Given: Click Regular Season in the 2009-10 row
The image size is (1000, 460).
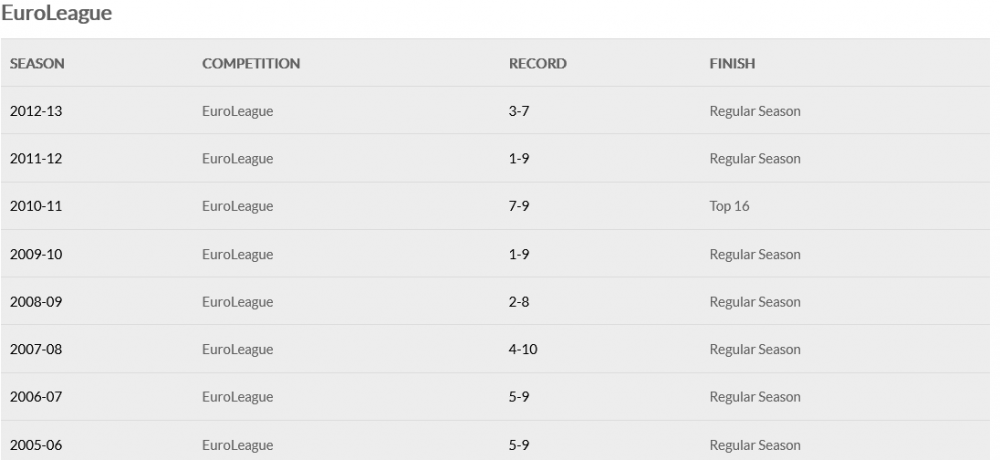Looking at the screenshot, I should click(x=755, y=255).
